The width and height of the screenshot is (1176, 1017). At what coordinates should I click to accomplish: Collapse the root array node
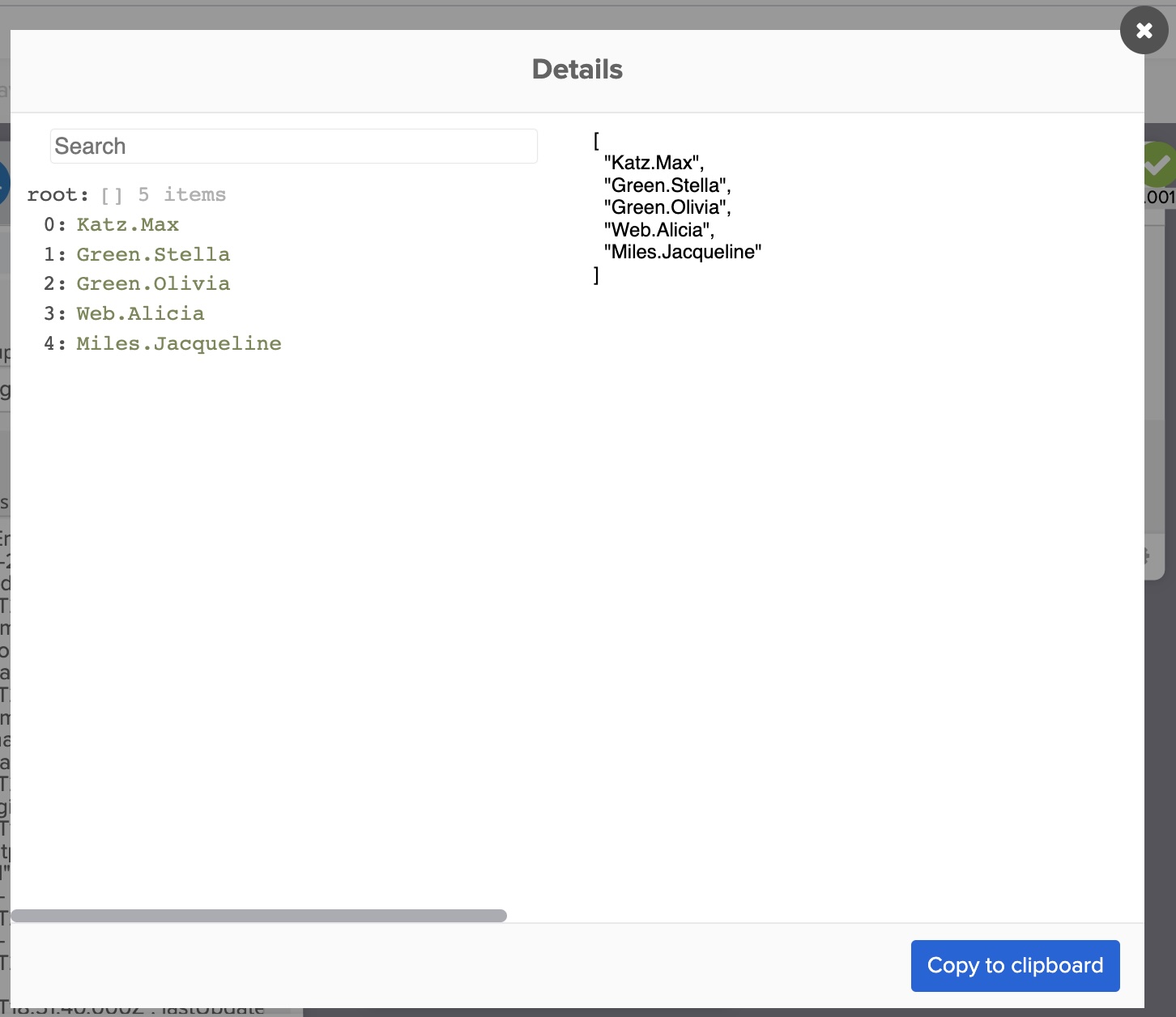click(x=57, y=195)
